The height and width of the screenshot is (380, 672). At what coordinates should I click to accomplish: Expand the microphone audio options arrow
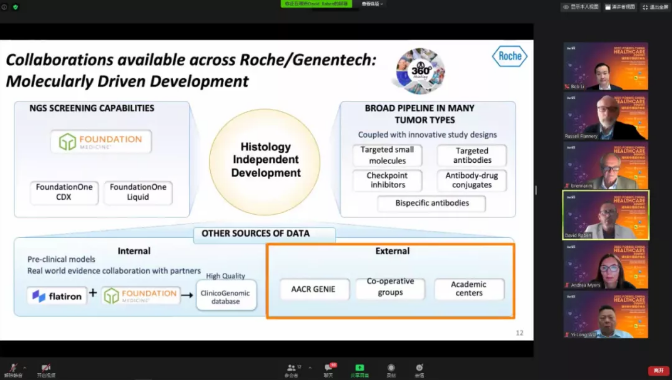(x=25, y=368)
